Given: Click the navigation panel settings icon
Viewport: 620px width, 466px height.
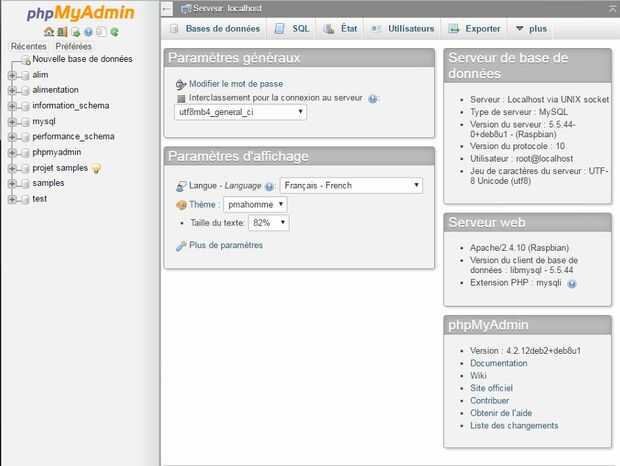Looking at the screenshot, I should coord(101,32).
